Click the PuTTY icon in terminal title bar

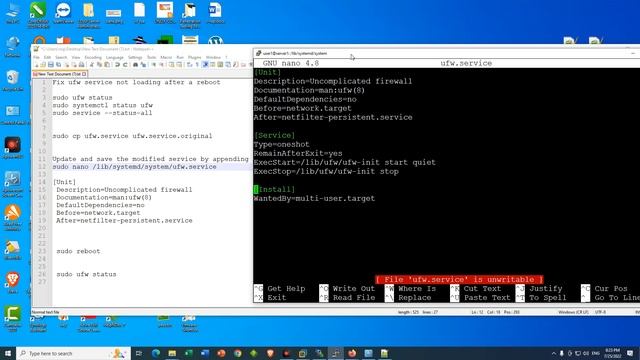click(258, 53)
